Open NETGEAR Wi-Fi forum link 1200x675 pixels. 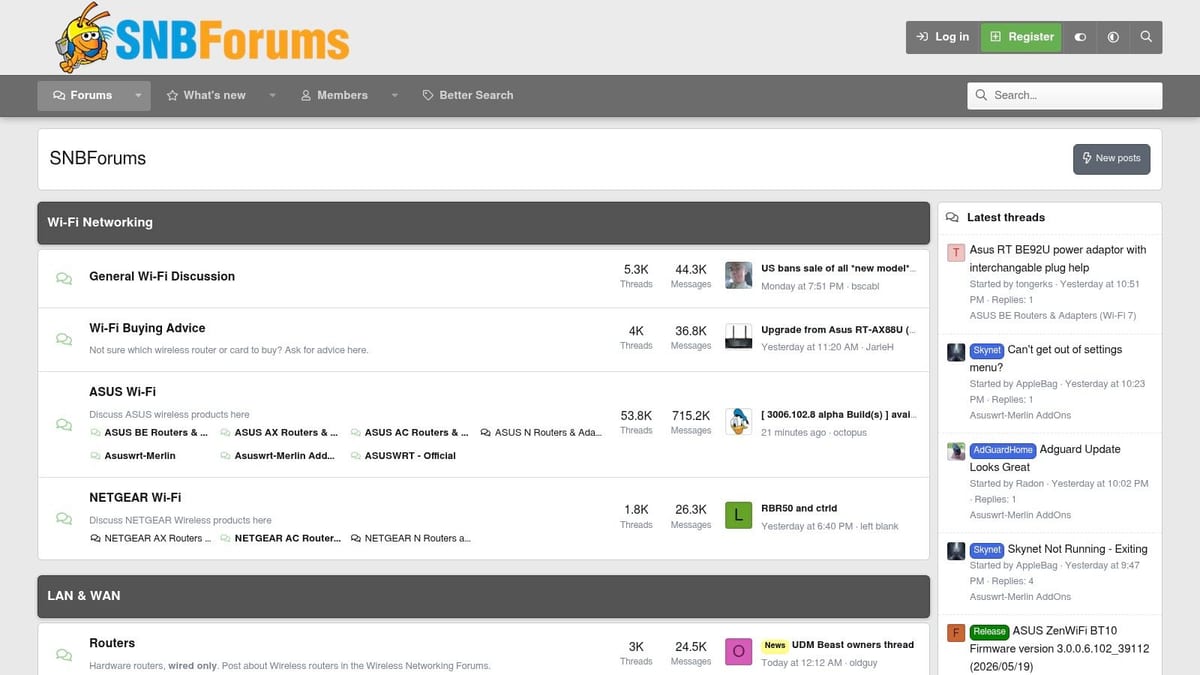tap(135, 497)
